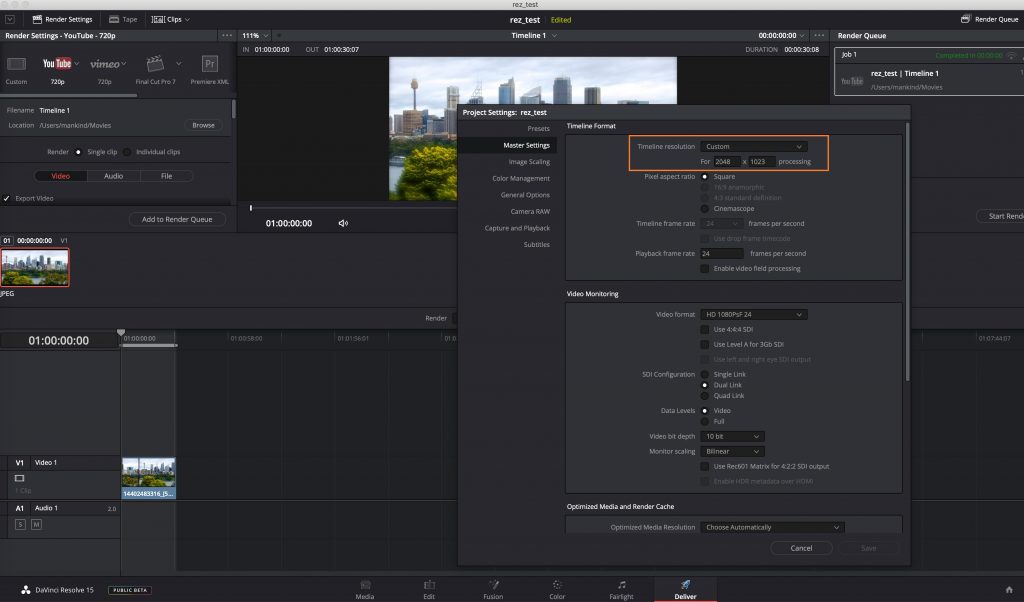This screenshot has width=1024, height=602.
Task: Open the Monitor scaling dropdown
Action: click(732, 452)
